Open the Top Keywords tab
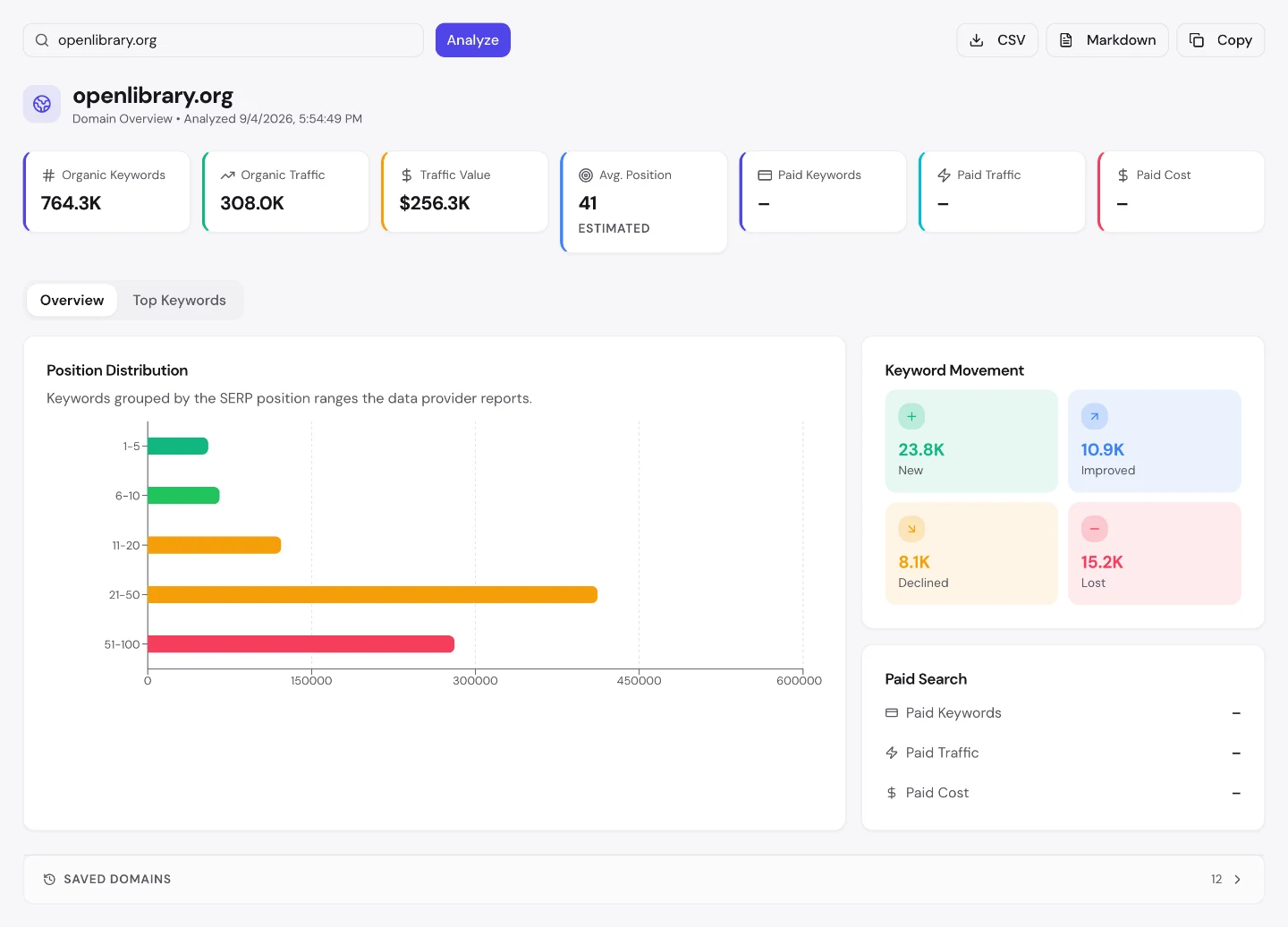Viewport: 1288px width, 928px height. [179, 301]
